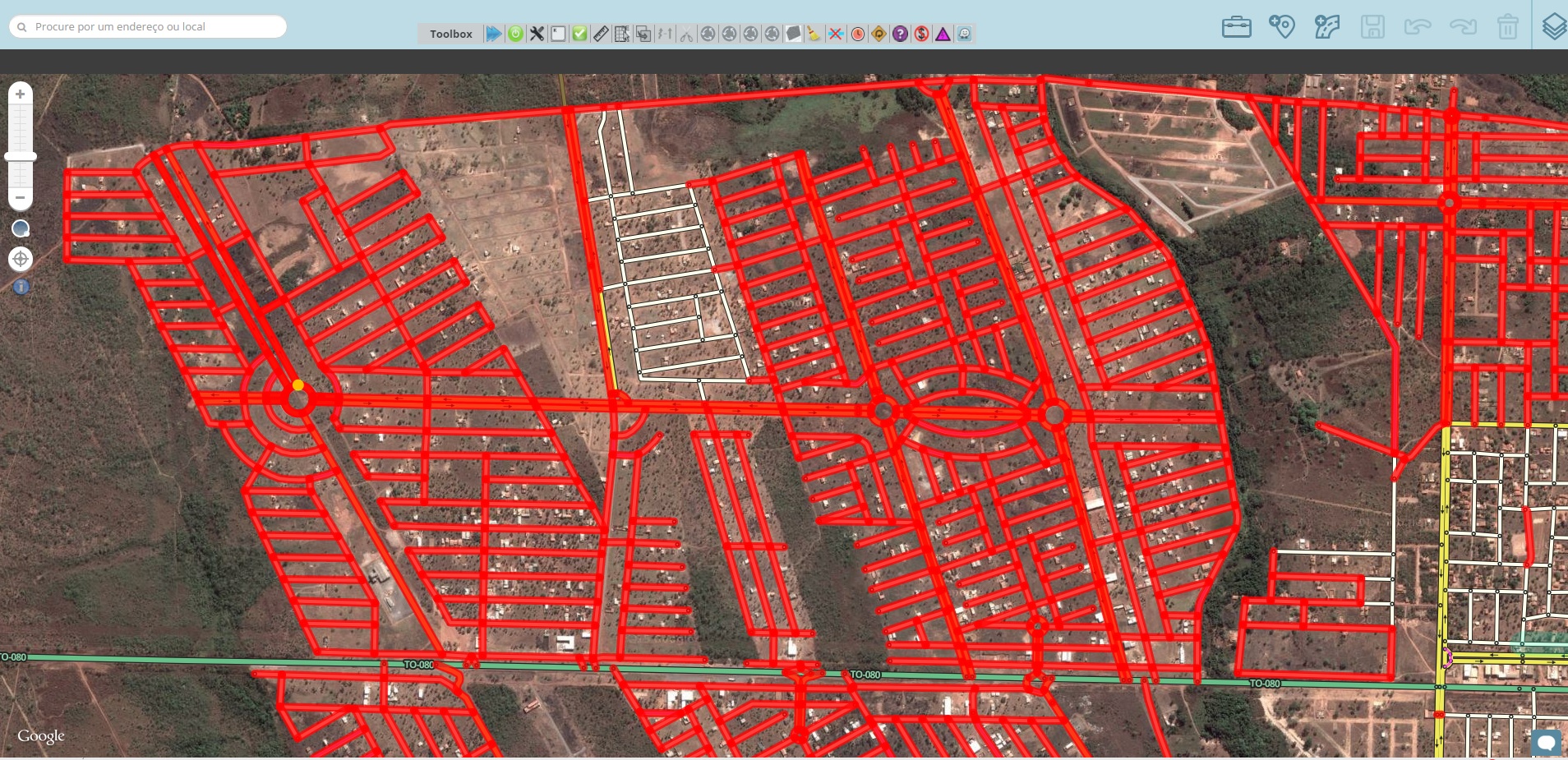Click the delete trash can icon
1568x760 pixels.
pyautogui.click(x=1508, y=27)
